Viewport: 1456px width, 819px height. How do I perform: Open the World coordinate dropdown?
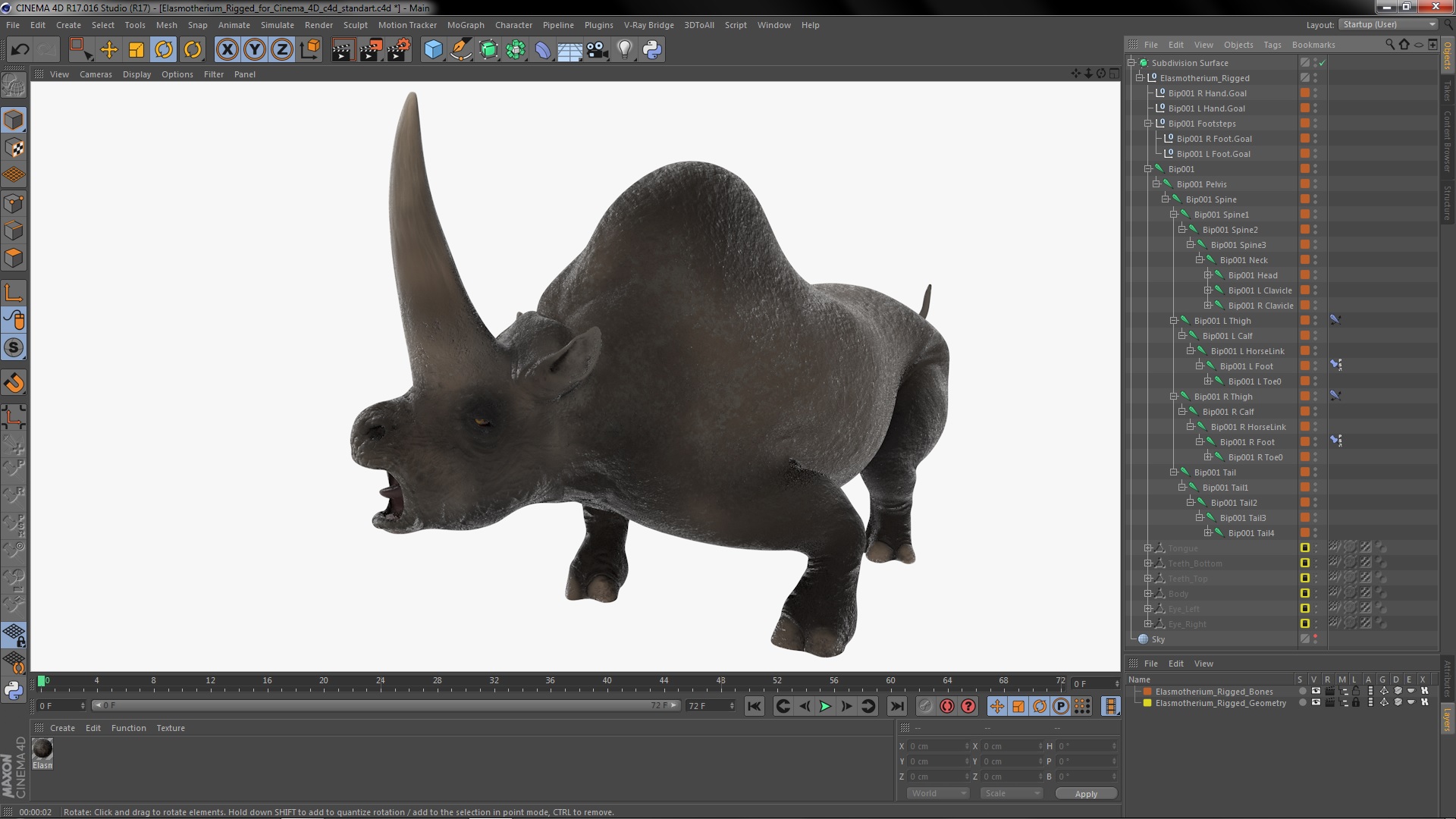(x=938, y=793)
